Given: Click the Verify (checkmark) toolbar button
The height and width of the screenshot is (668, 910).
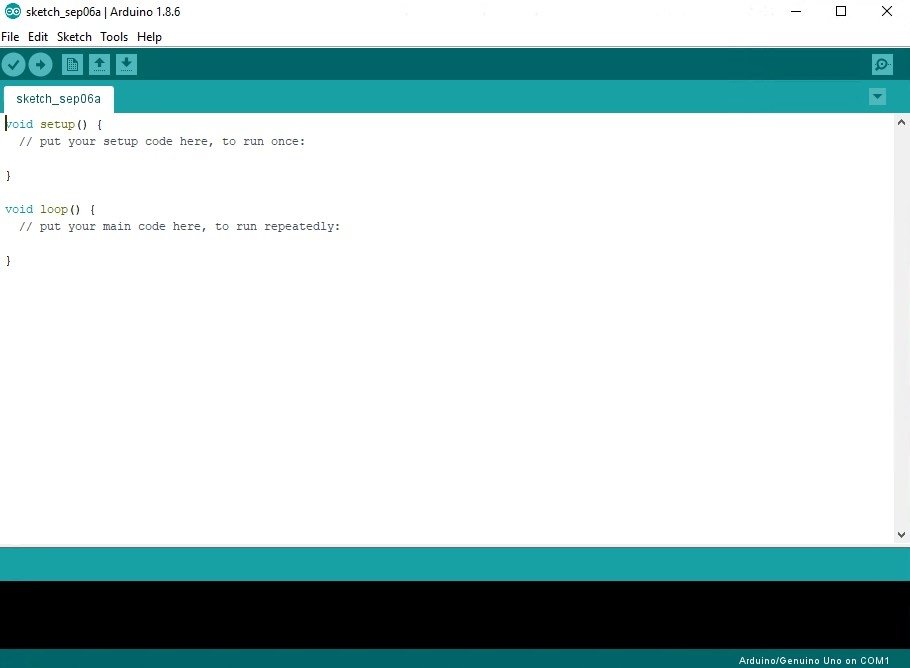Looking at the screenshot, I should pos(13,64).
